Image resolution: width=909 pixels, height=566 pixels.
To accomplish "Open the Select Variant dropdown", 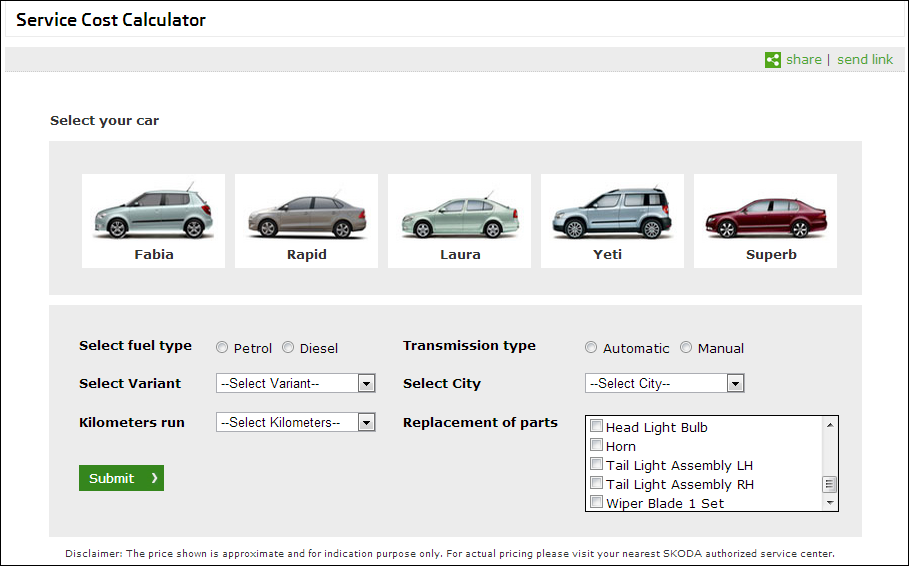I will click(296, 383).
